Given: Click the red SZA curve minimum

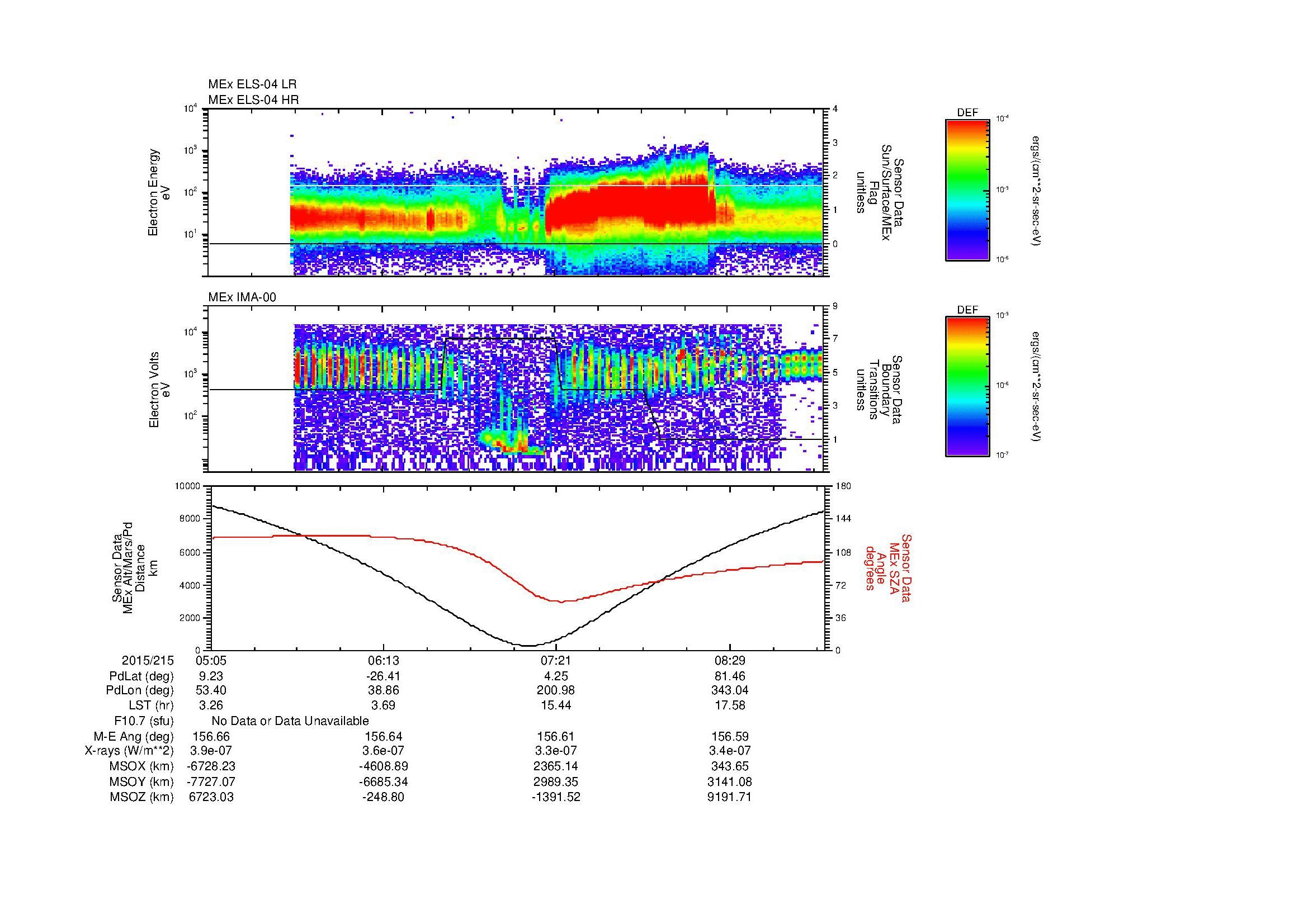Looking at the screenshot, I should pos(560,602).
